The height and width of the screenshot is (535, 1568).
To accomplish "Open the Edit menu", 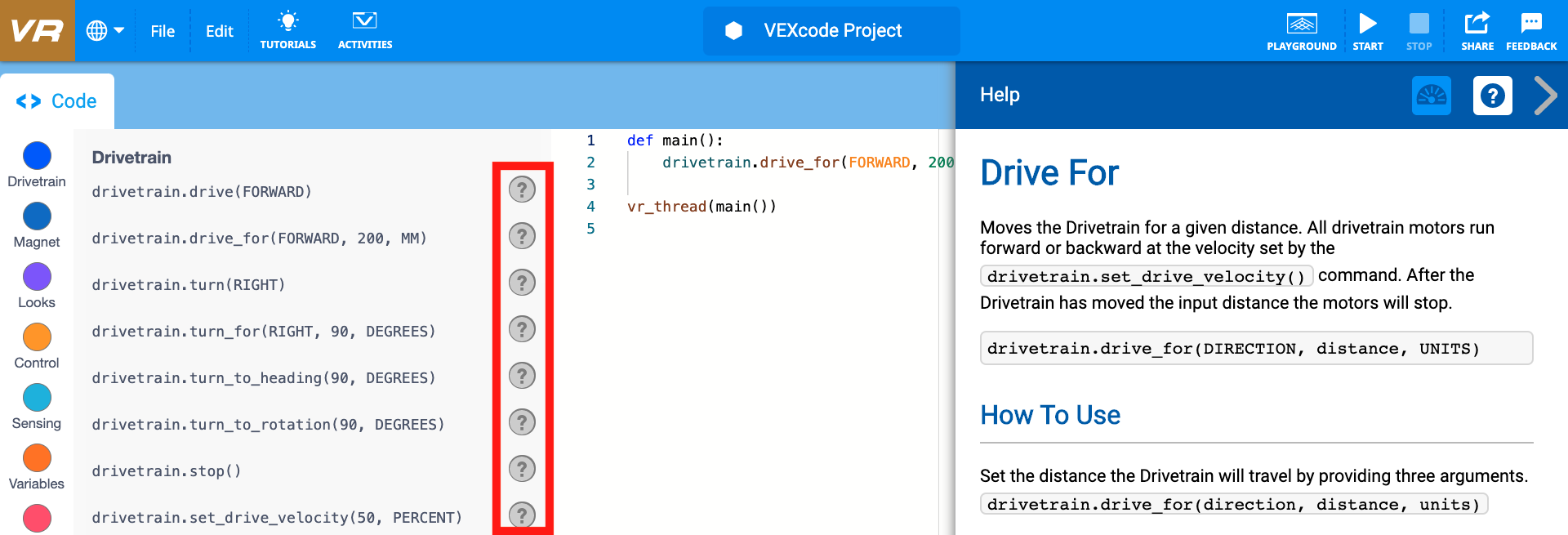I will click(219, 31).
